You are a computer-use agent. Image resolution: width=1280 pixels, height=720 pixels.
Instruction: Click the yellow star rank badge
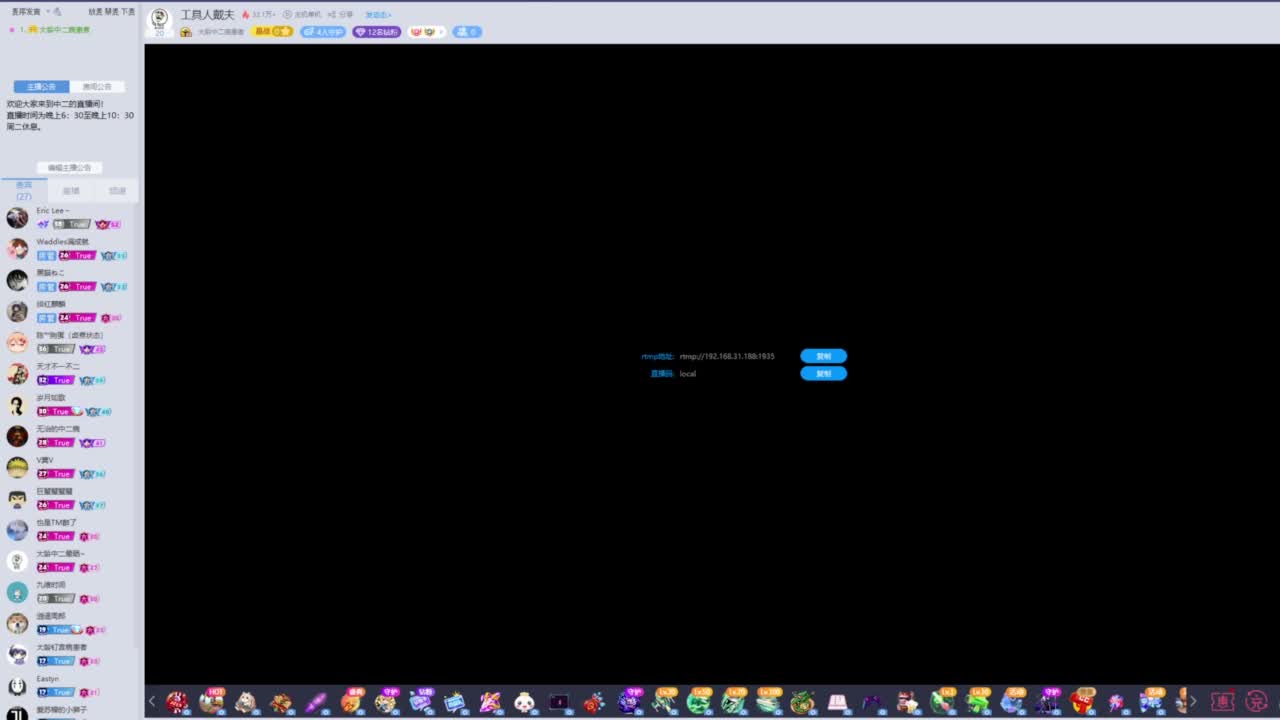(x=273, y=32)
